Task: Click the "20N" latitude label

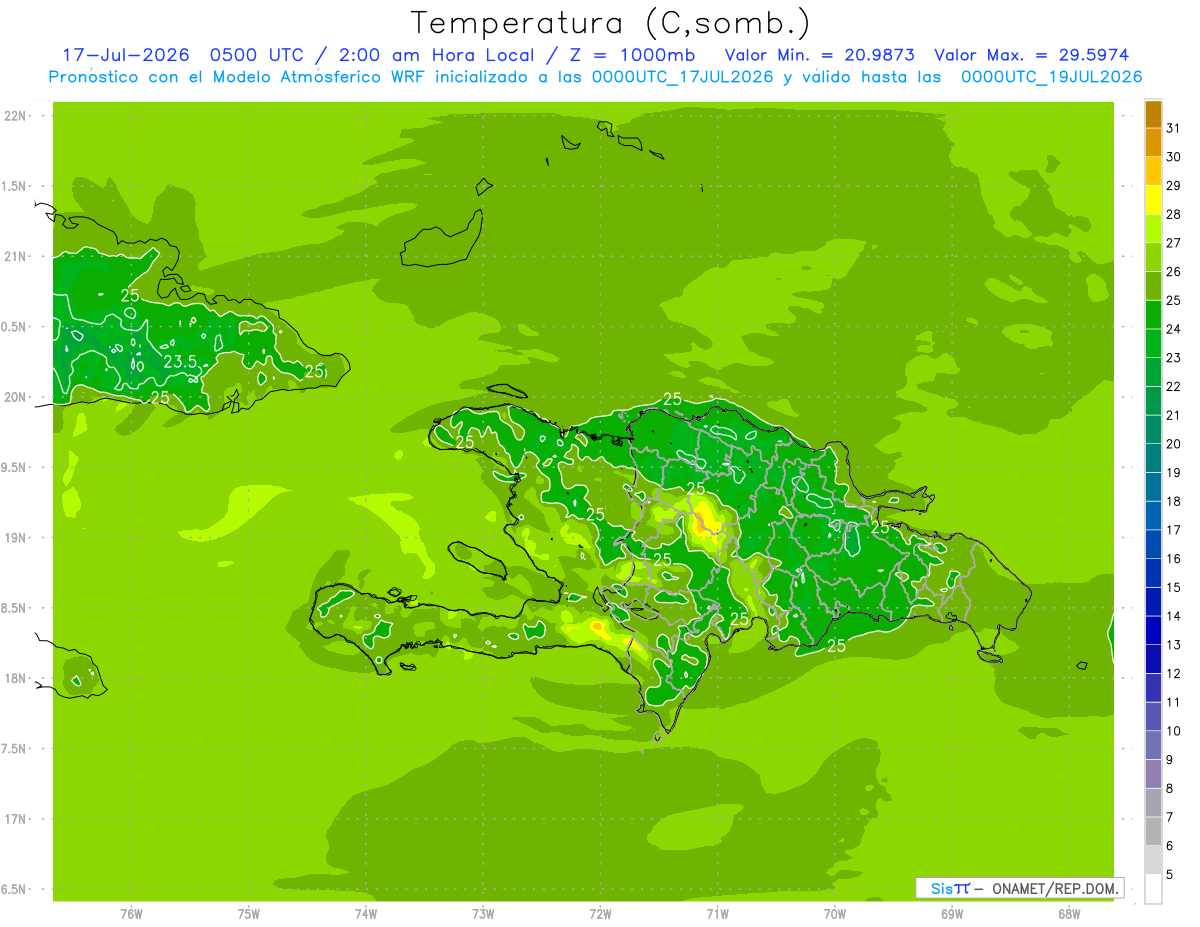Action: tap(16, 397)
